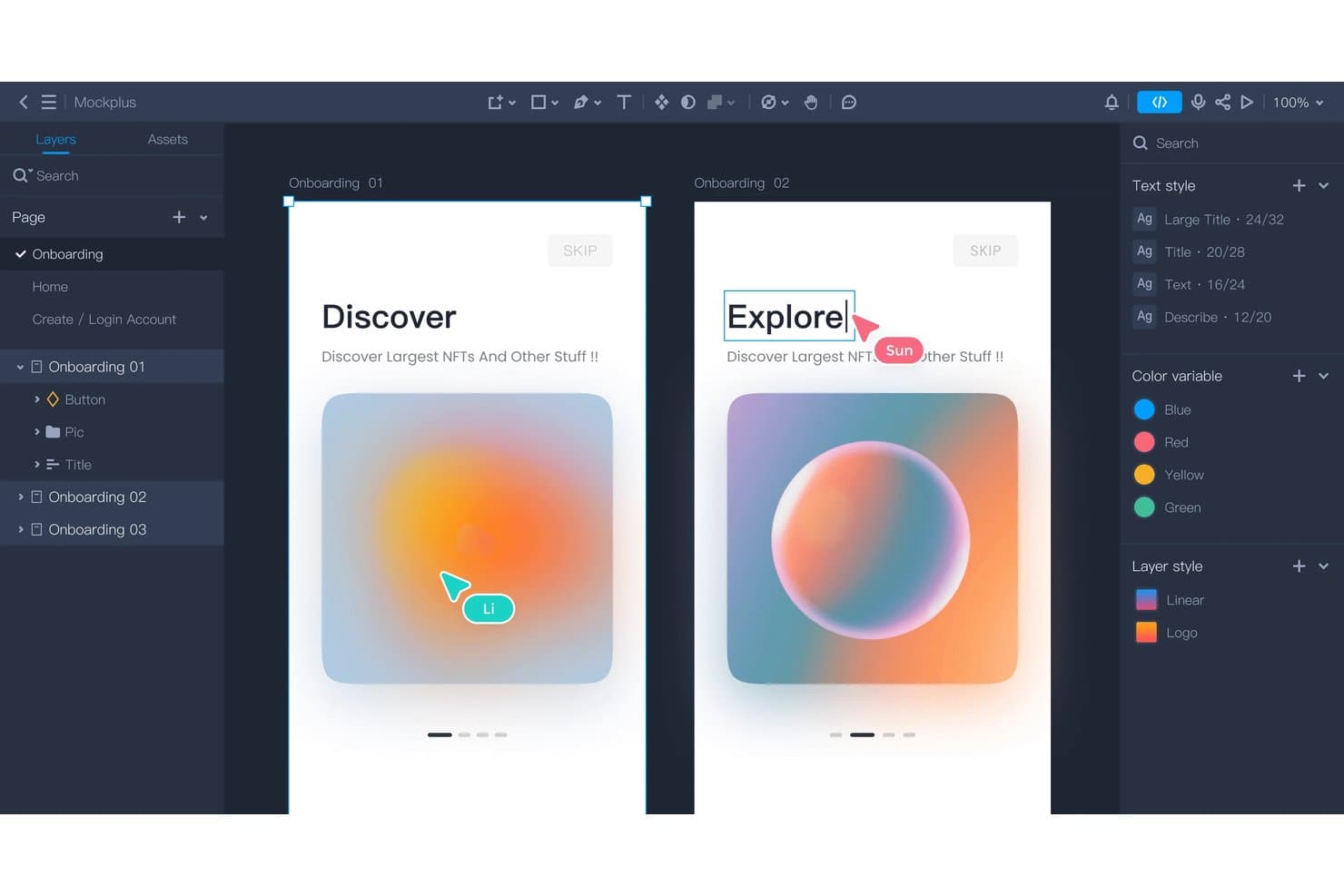Select the Hand pan tool
Viewport: 1344px width, 896px height.
tap(811, 103)
